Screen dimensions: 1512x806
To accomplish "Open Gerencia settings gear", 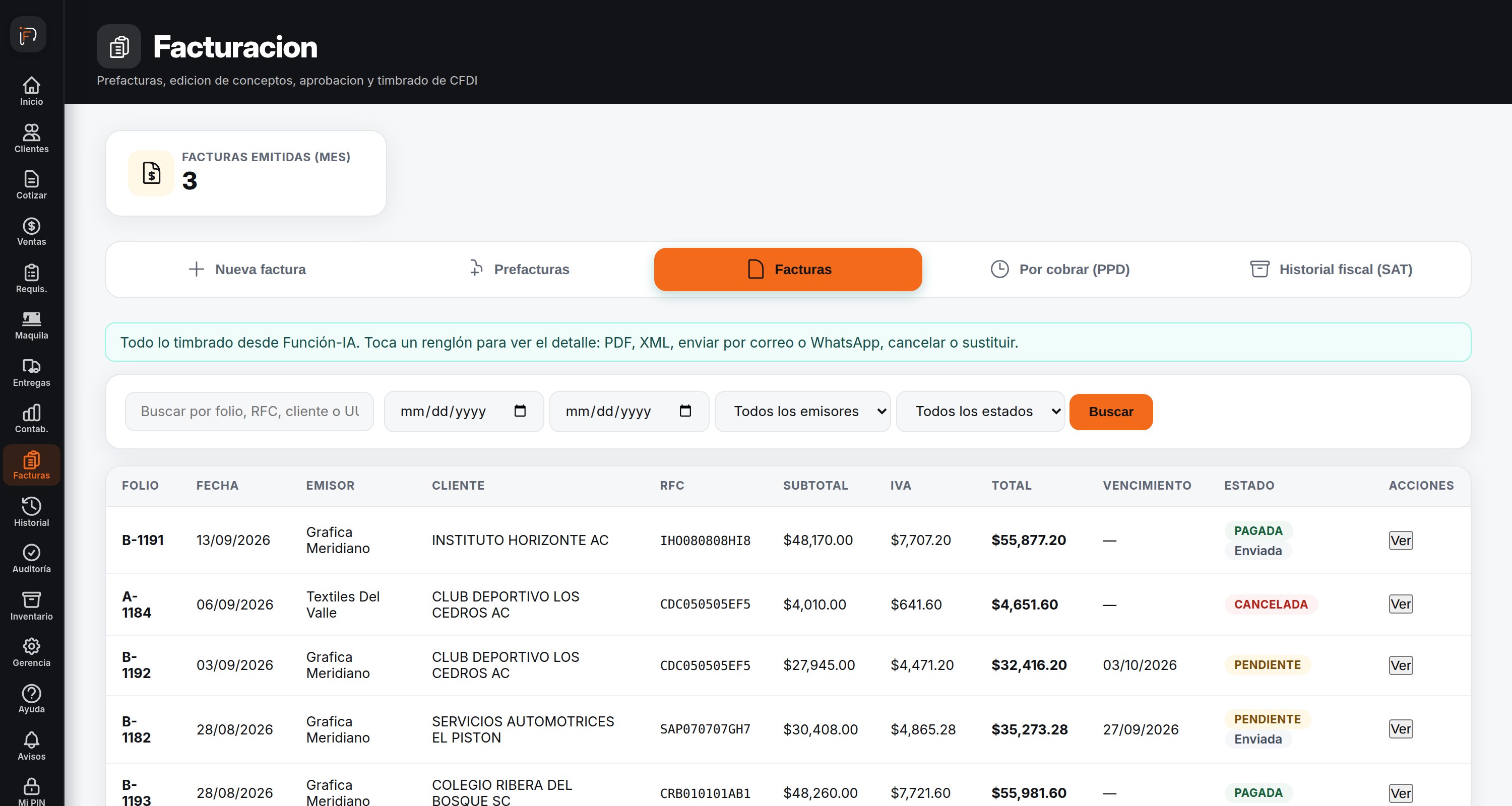I will (x=31, y=646).
